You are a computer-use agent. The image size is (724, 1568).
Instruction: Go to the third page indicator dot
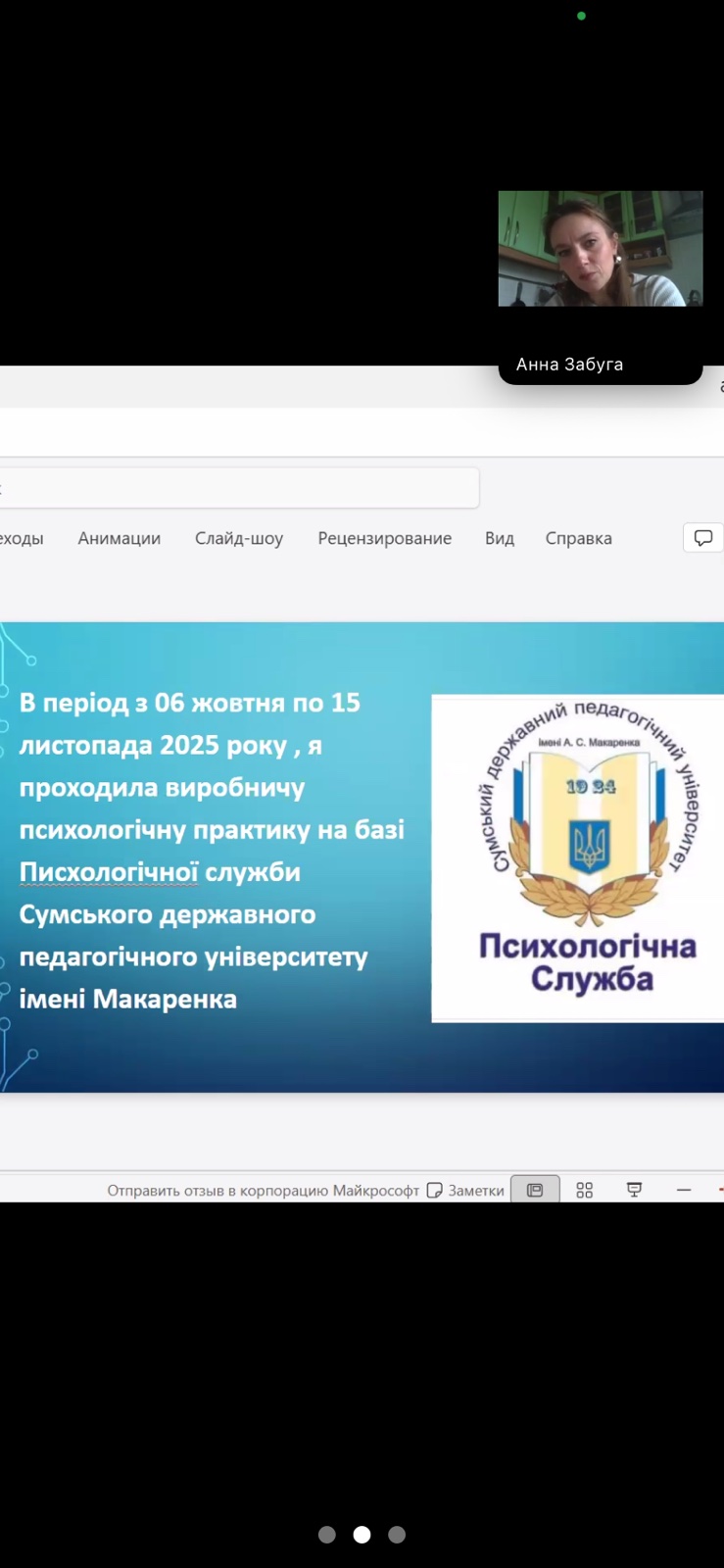click(397, 1535)
